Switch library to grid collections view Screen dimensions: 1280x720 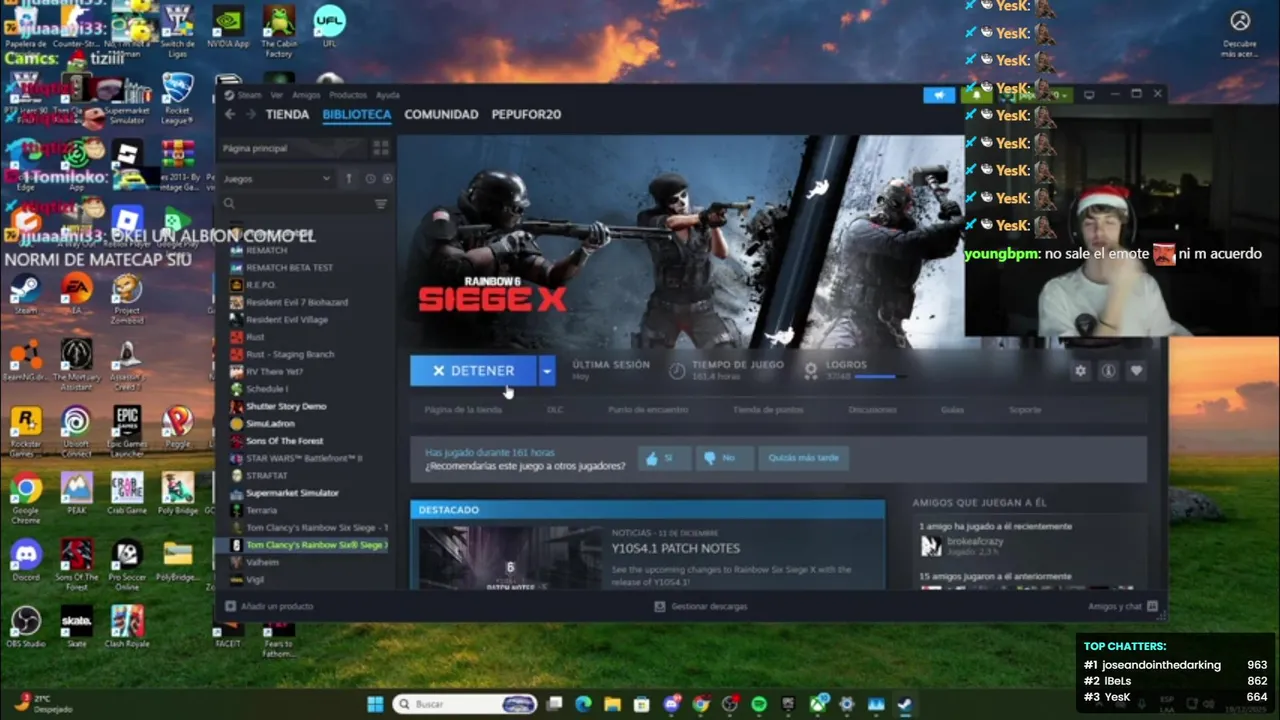[381, 148]
